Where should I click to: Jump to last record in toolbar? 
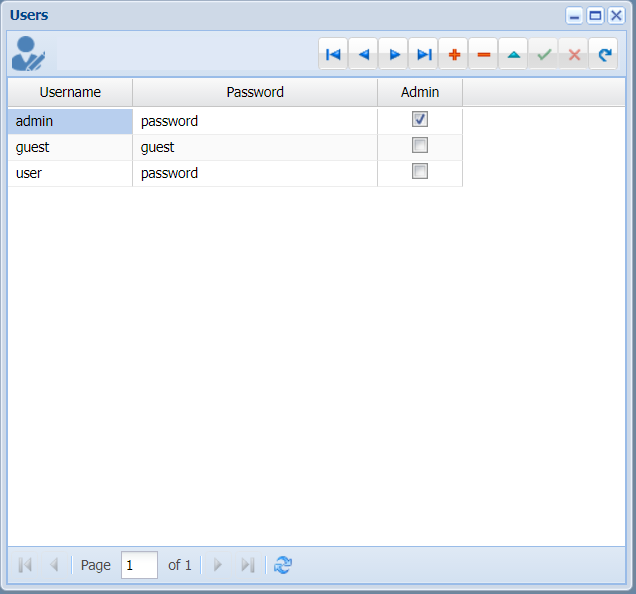pos(423,54)
